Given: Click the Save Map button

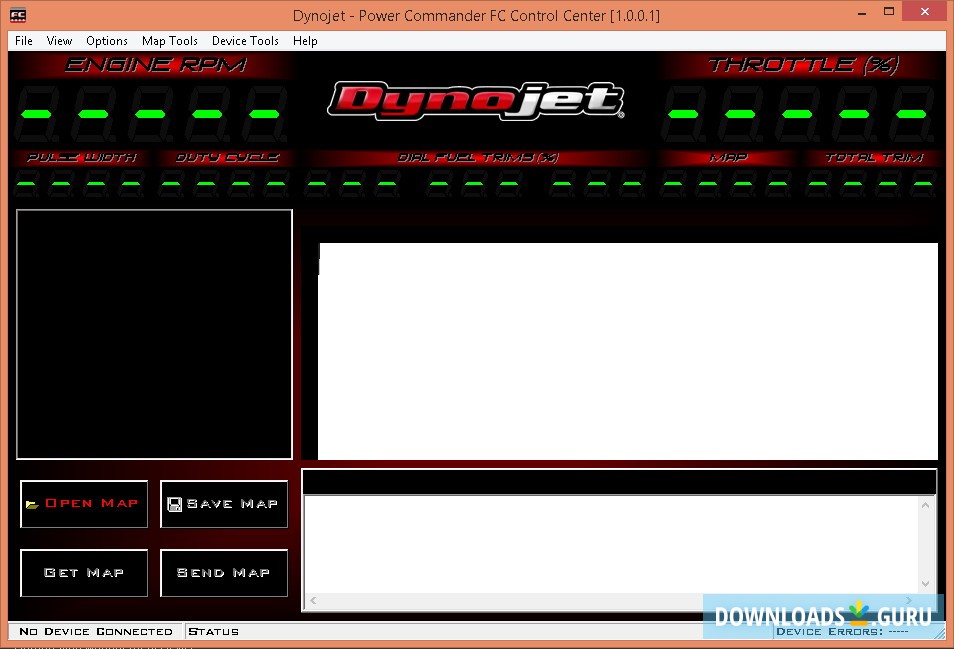Looking at the screenshot, I should click(224, 504).
